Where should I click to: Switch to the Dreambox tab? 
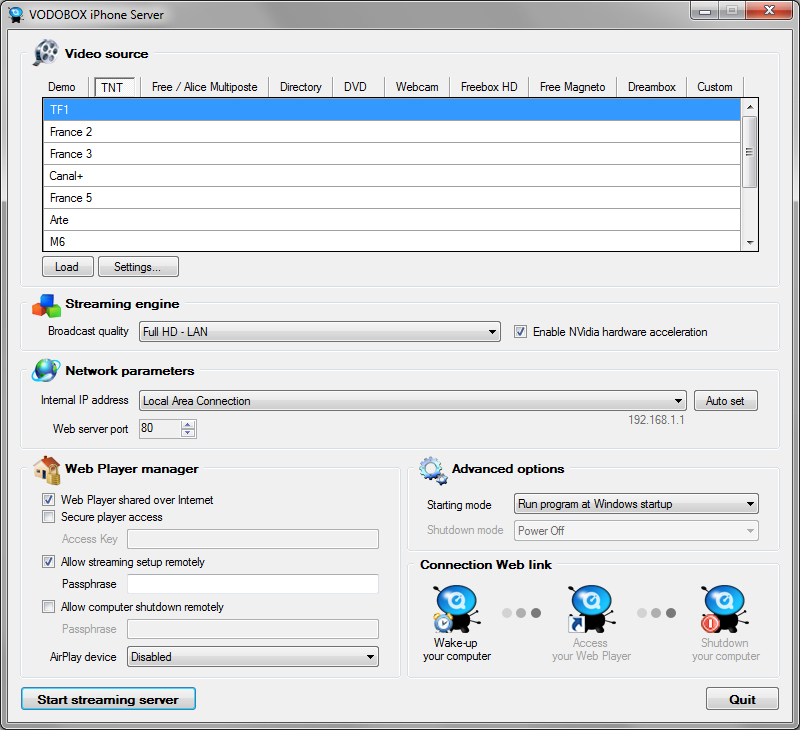(652, 87)
